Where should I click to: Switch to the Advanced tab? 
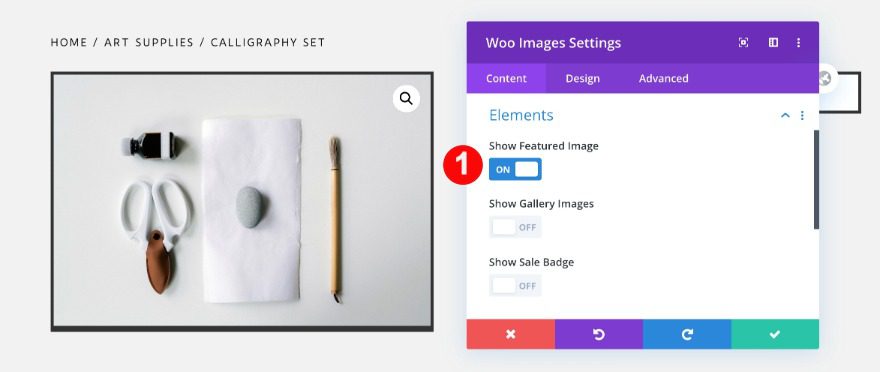tap(663, 79)
